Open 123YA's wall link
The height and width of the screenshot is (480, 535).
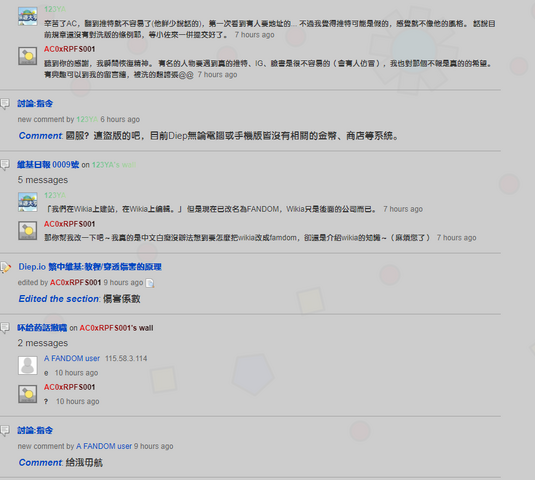[x=114, y=165]
